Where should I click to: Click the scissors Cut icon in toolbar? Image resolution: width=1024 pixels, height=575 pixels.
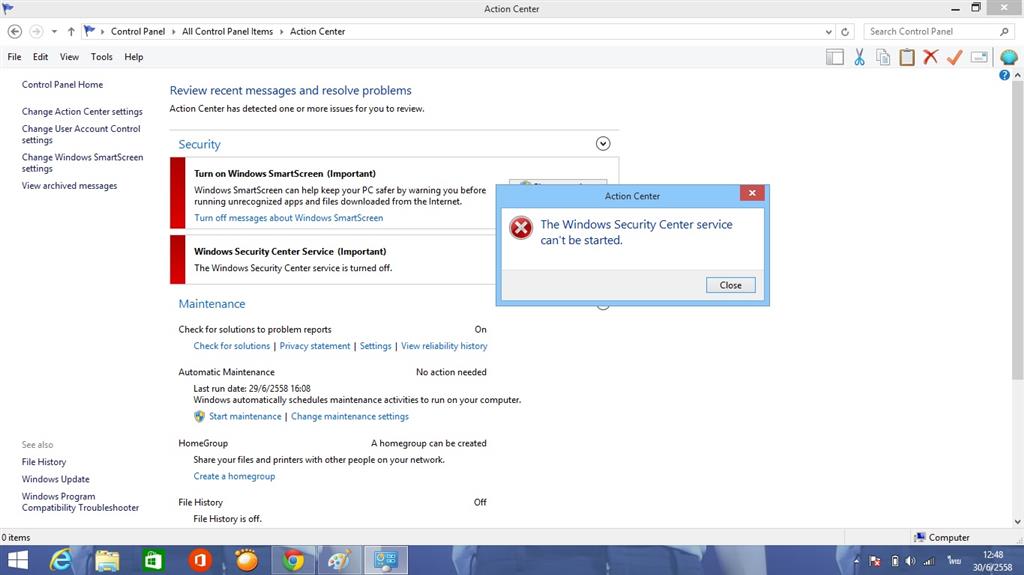point(859,57)
